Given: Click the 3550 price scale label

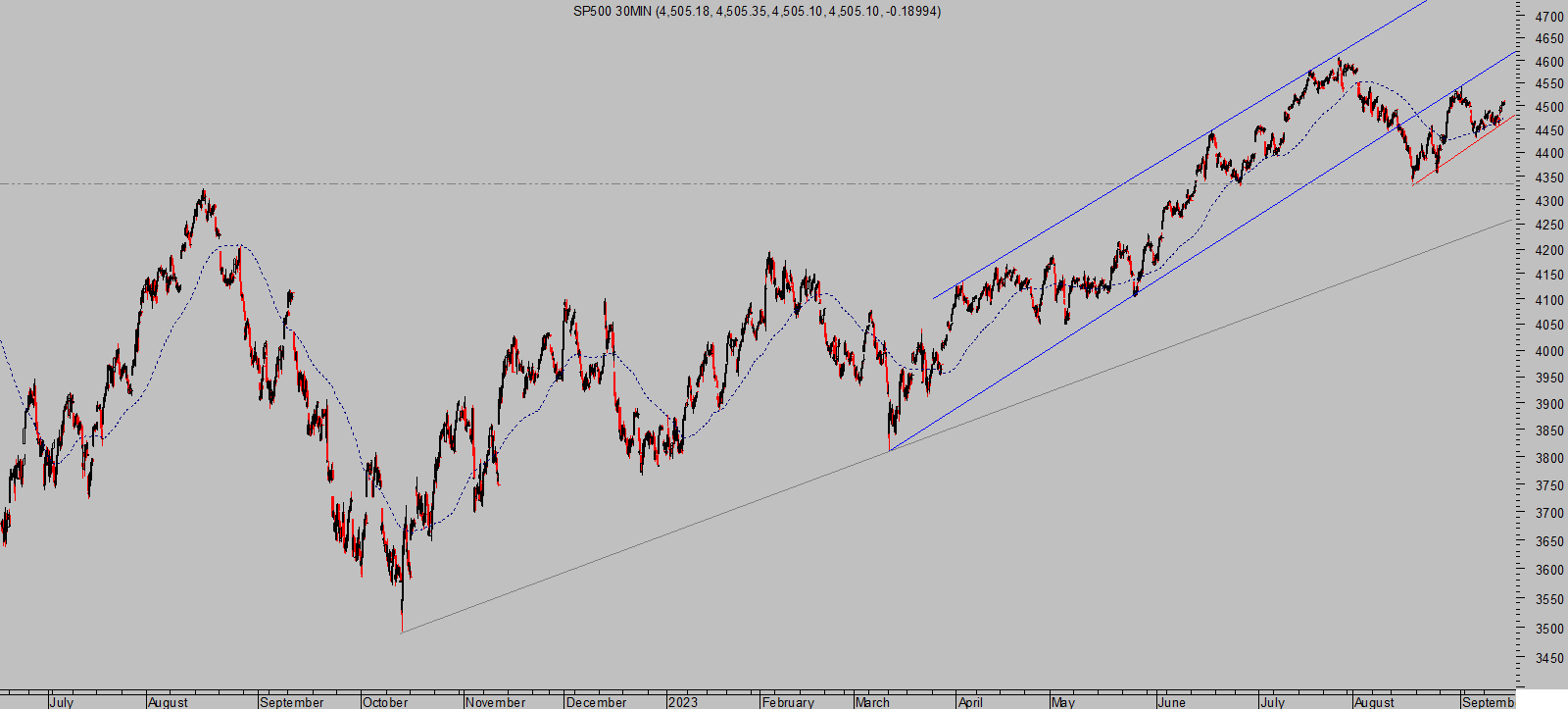Looking at the screenshot, I should [x=1549, y=599].
